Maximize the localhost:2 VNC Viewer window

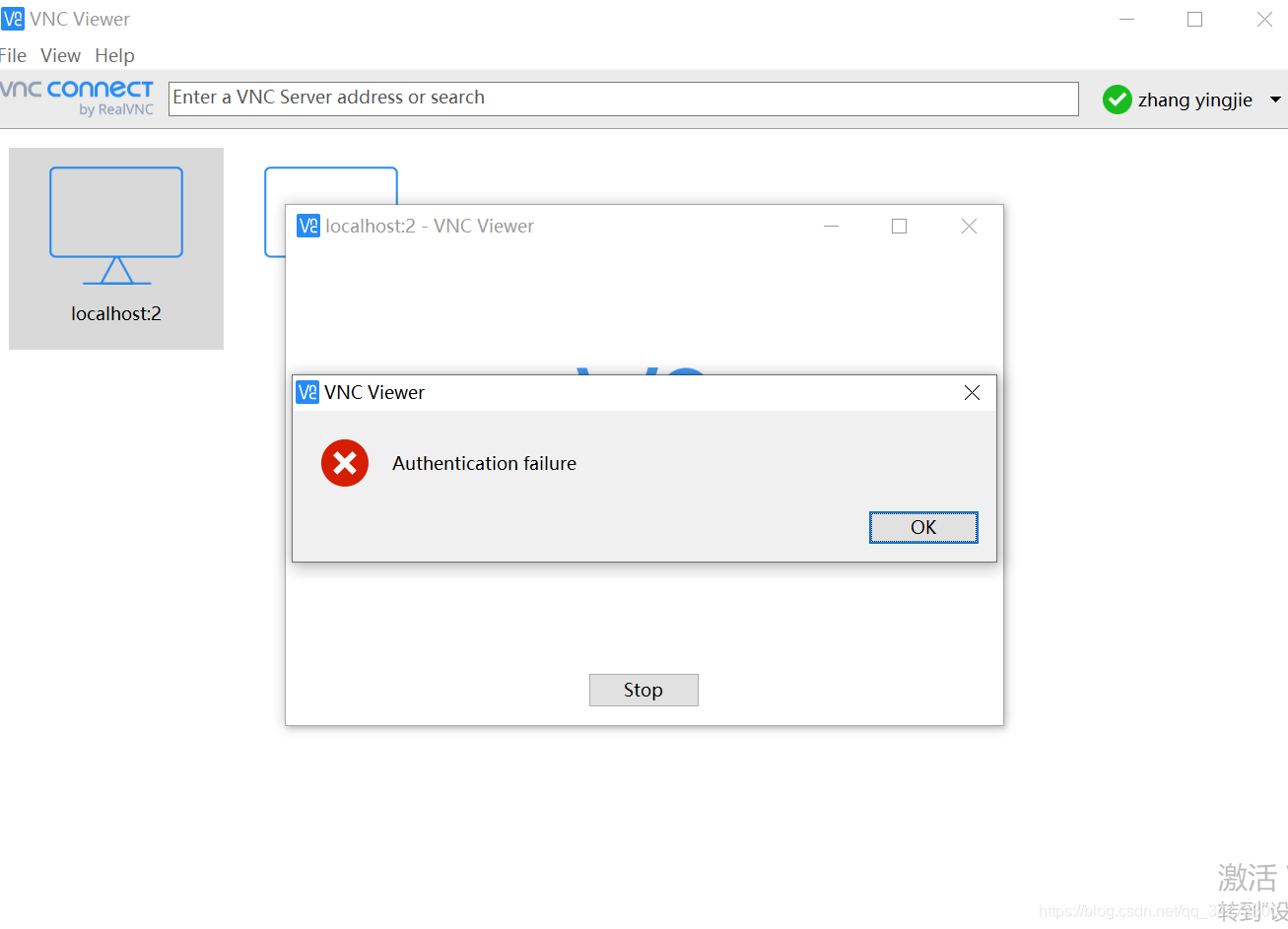point(899,226)
